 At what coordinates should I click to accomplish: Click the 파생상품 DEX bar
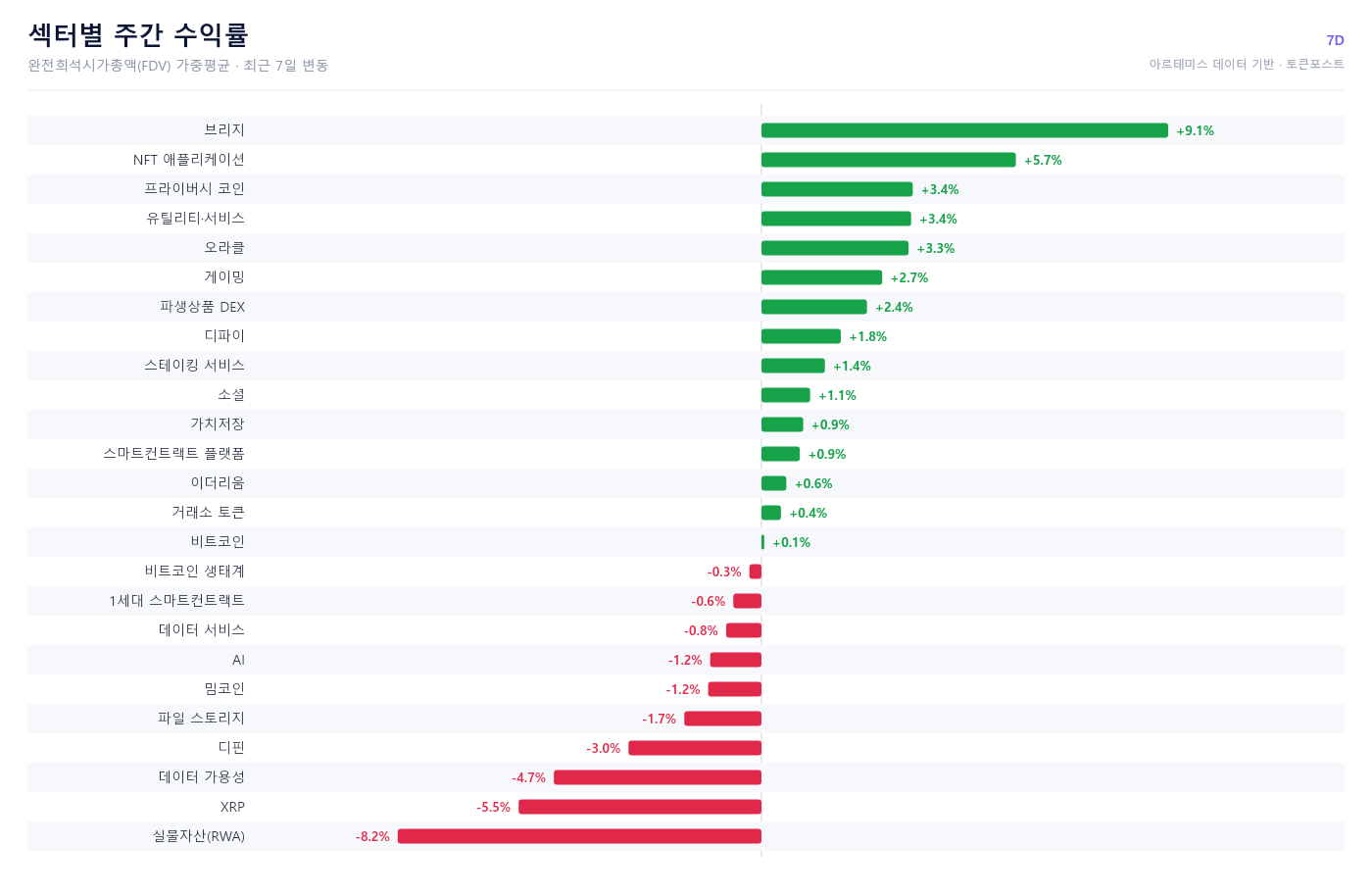pos(814,307)
